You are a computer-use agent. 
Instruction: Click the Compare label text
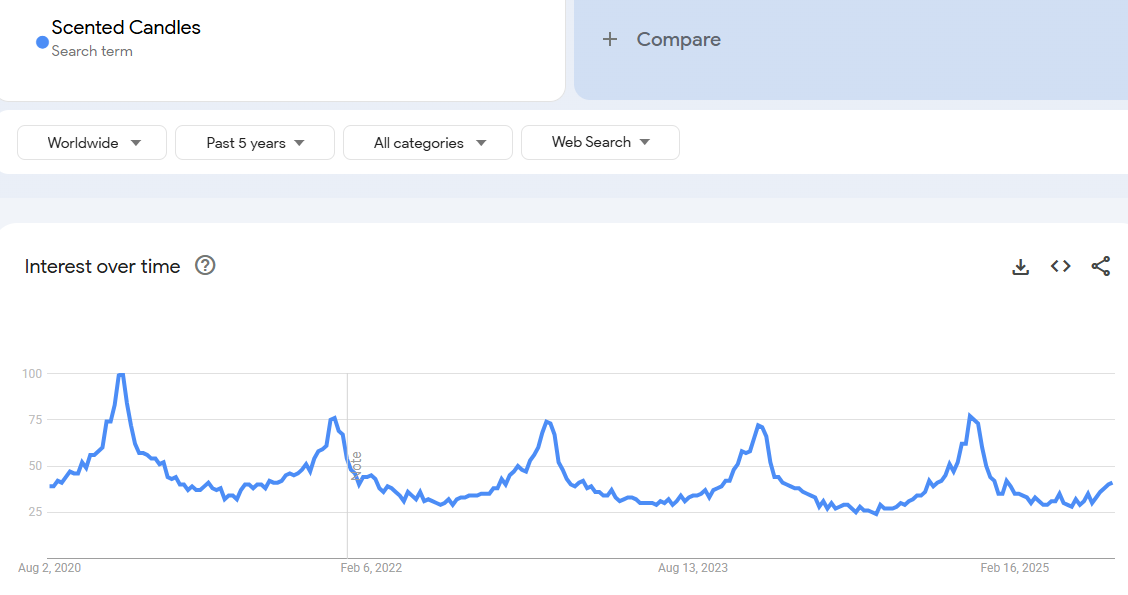coord(678,40)
